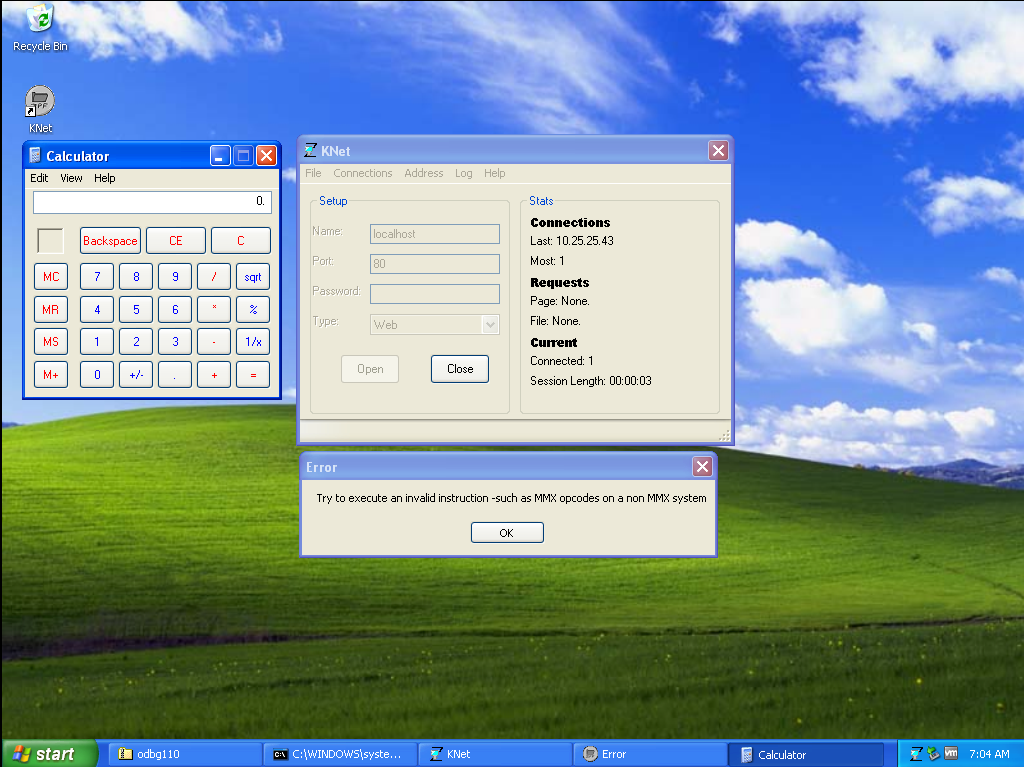This screenshot has width=1024, height=767.
Task: Click the VMware tools tray icon
Action: (951, 753)
